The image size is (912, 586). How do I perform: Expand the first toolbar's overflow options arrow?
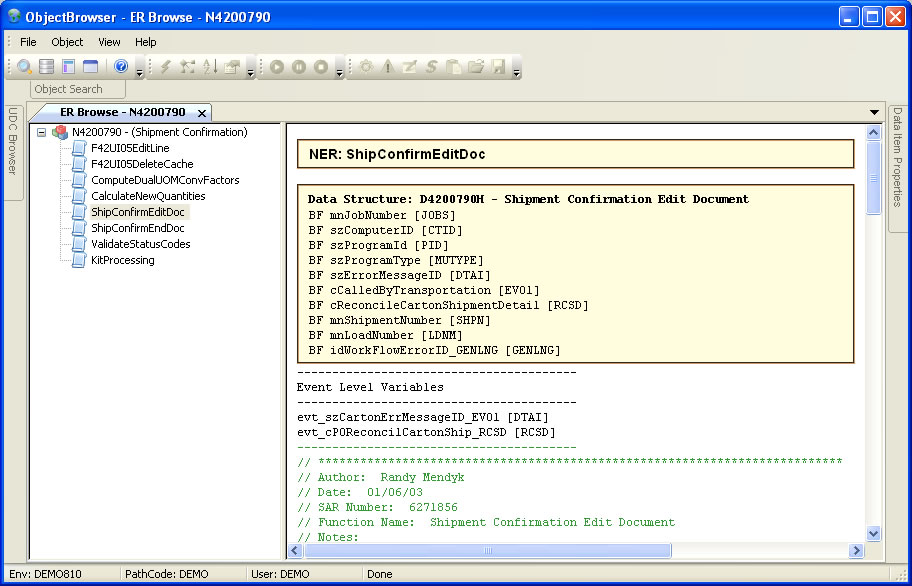click(139, 71)
